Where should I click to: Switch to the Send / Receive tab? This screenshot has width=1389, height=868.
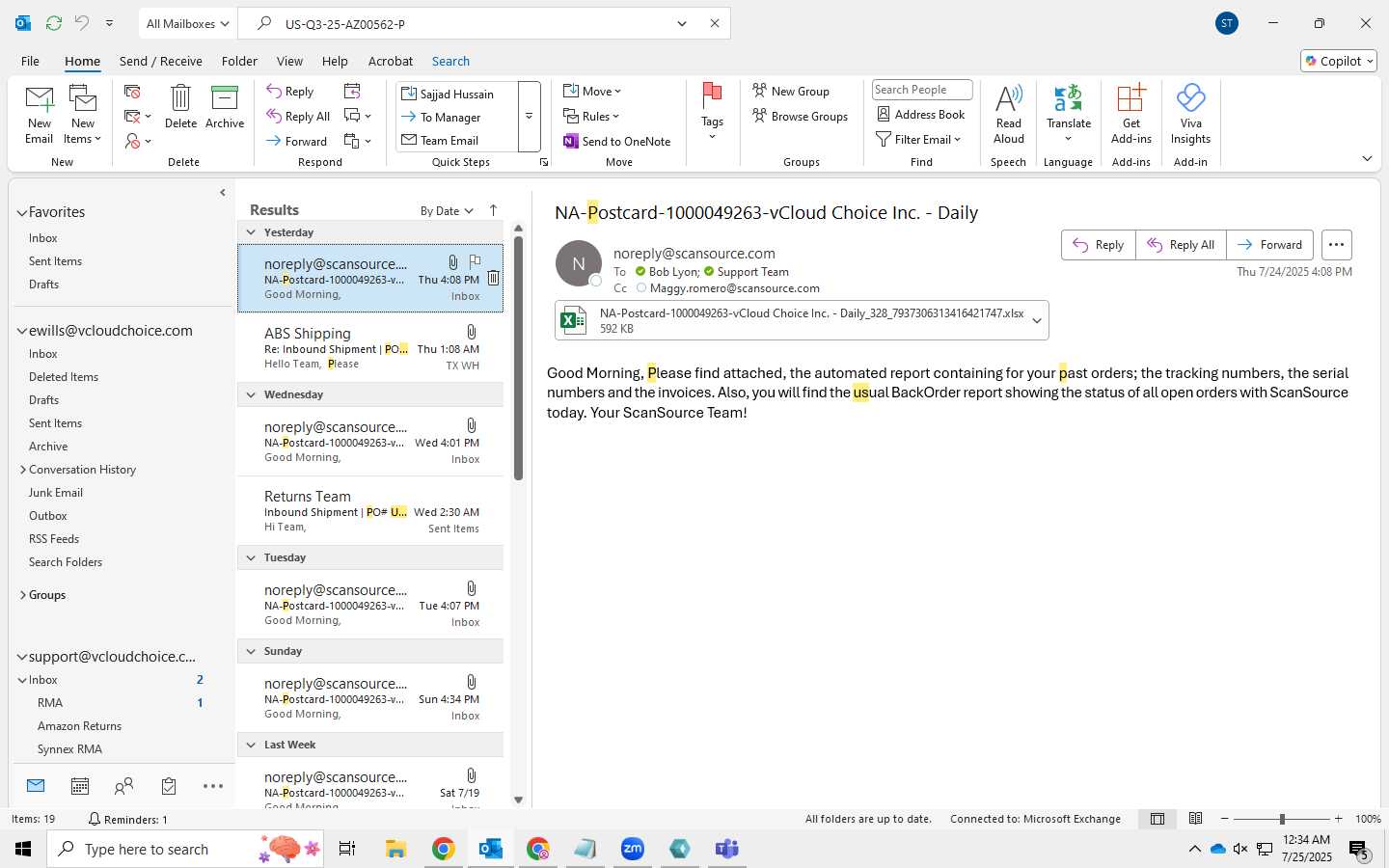(161, 61)
